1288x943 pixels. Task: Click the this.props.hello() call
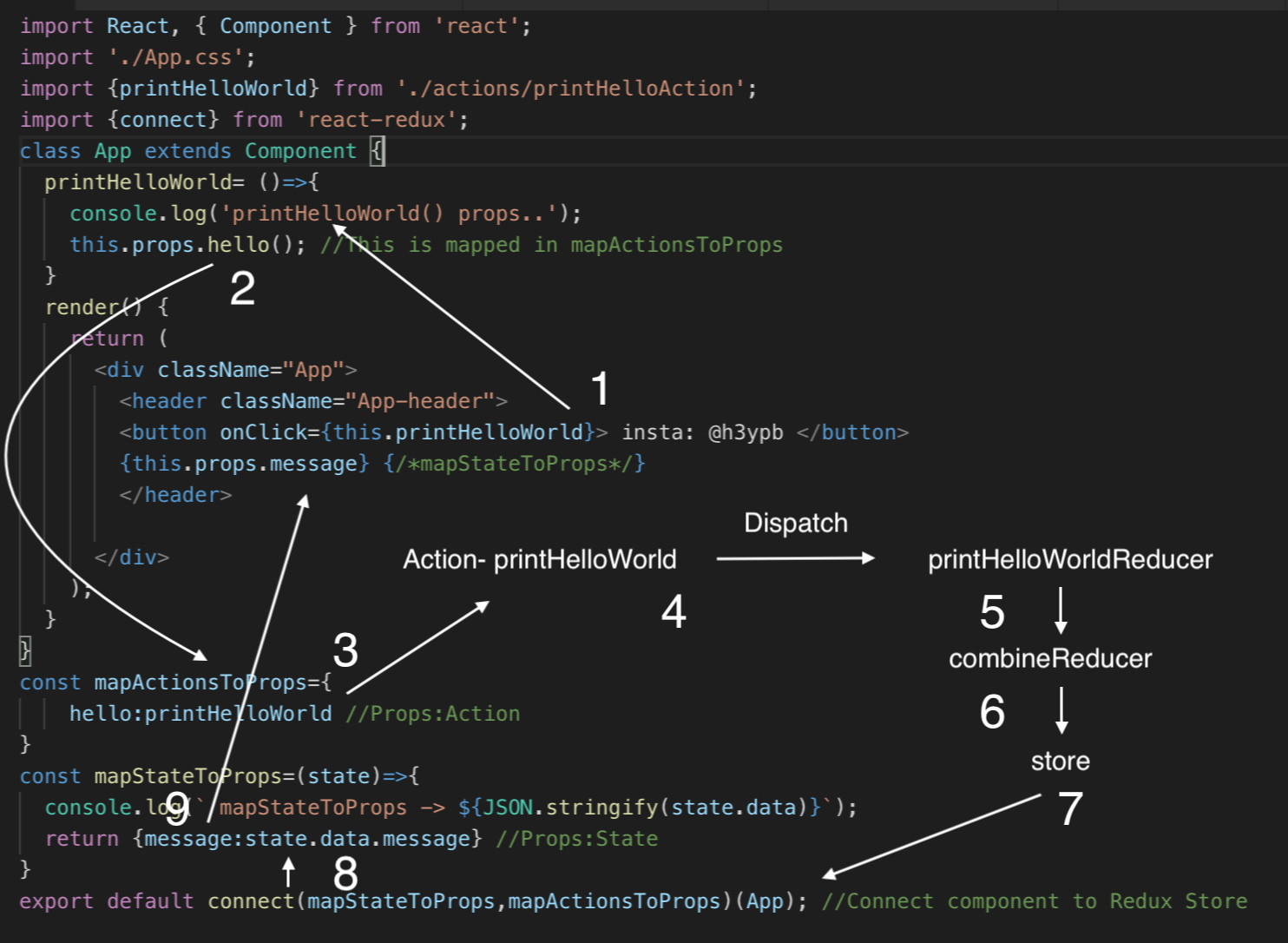click(x=187, y=245)
